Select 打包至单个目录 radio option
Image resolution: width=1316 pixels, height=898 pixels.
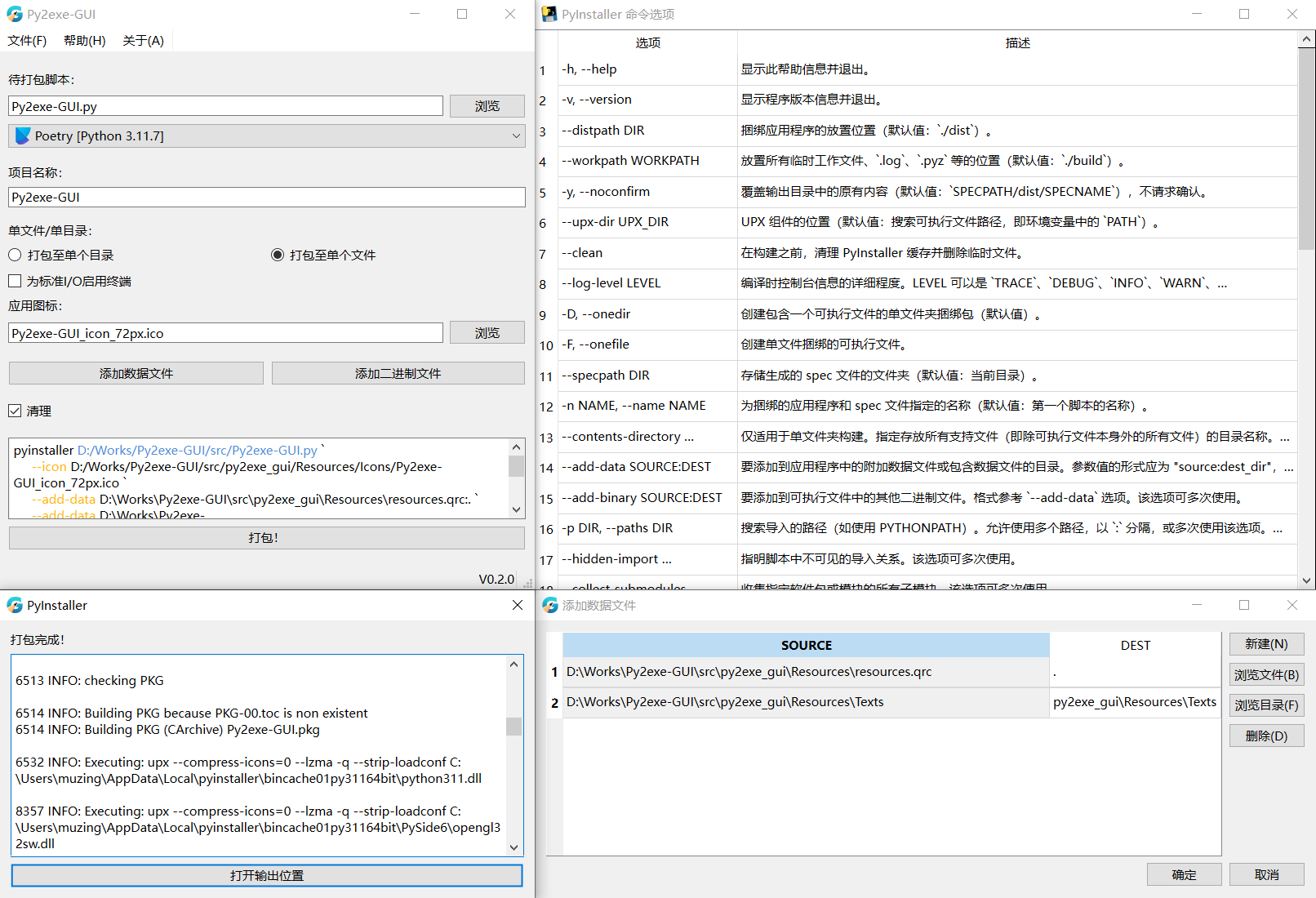point(16,256)
